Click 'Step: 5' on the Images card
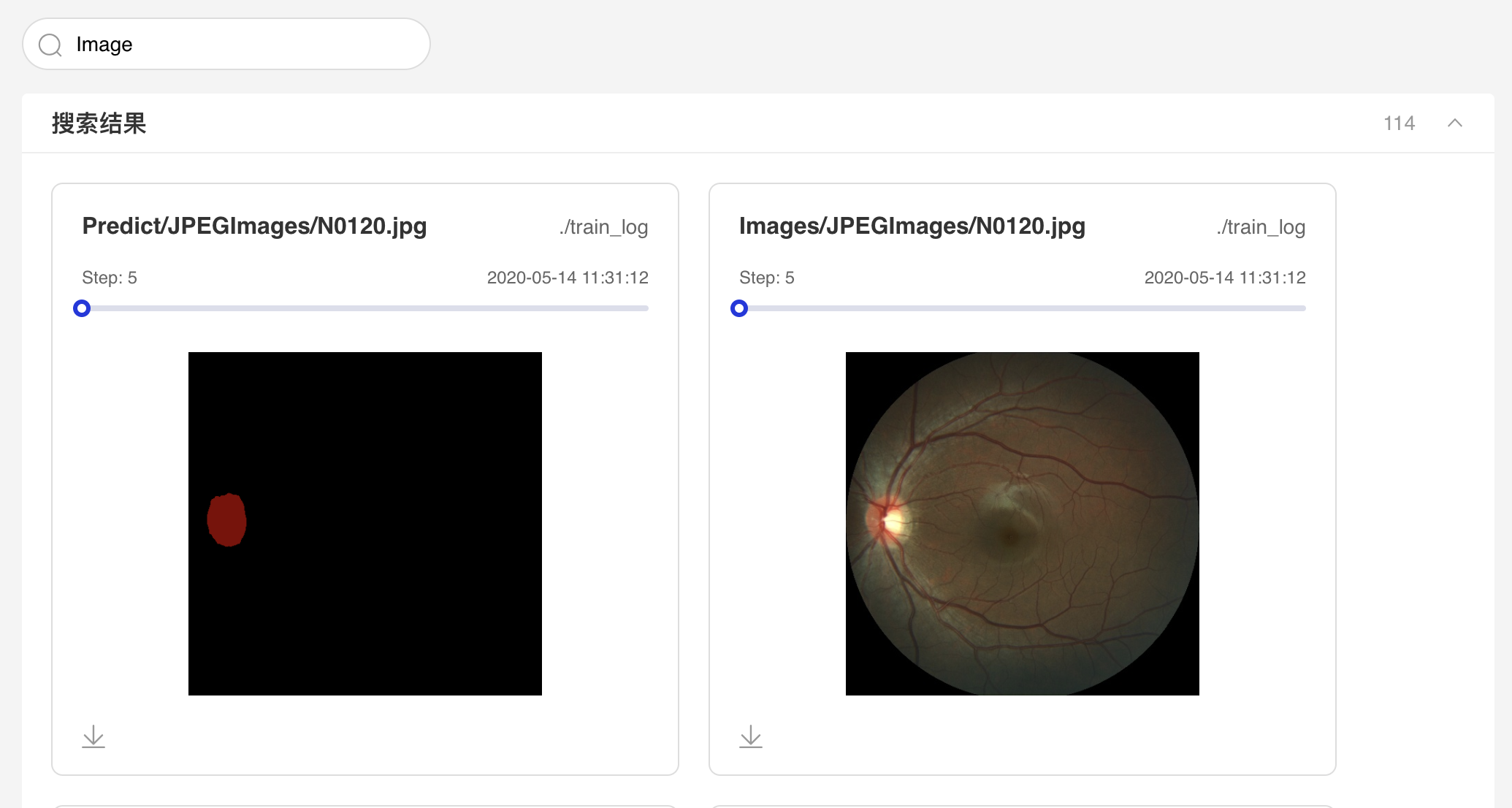1512x808 pixels. click(767, 278)
